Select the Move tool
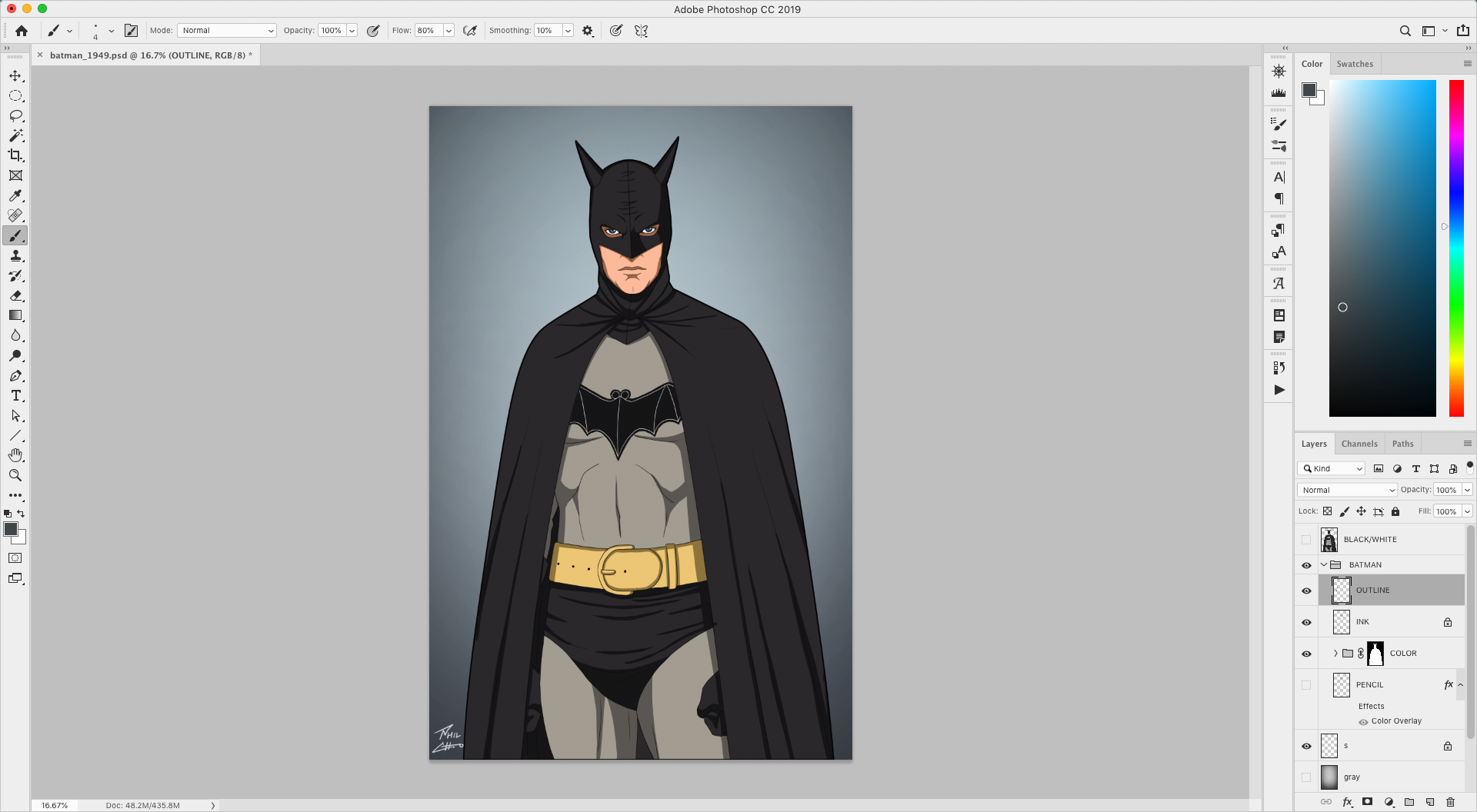This screenshot has height=812, width=1477. (x=15, y=76)
